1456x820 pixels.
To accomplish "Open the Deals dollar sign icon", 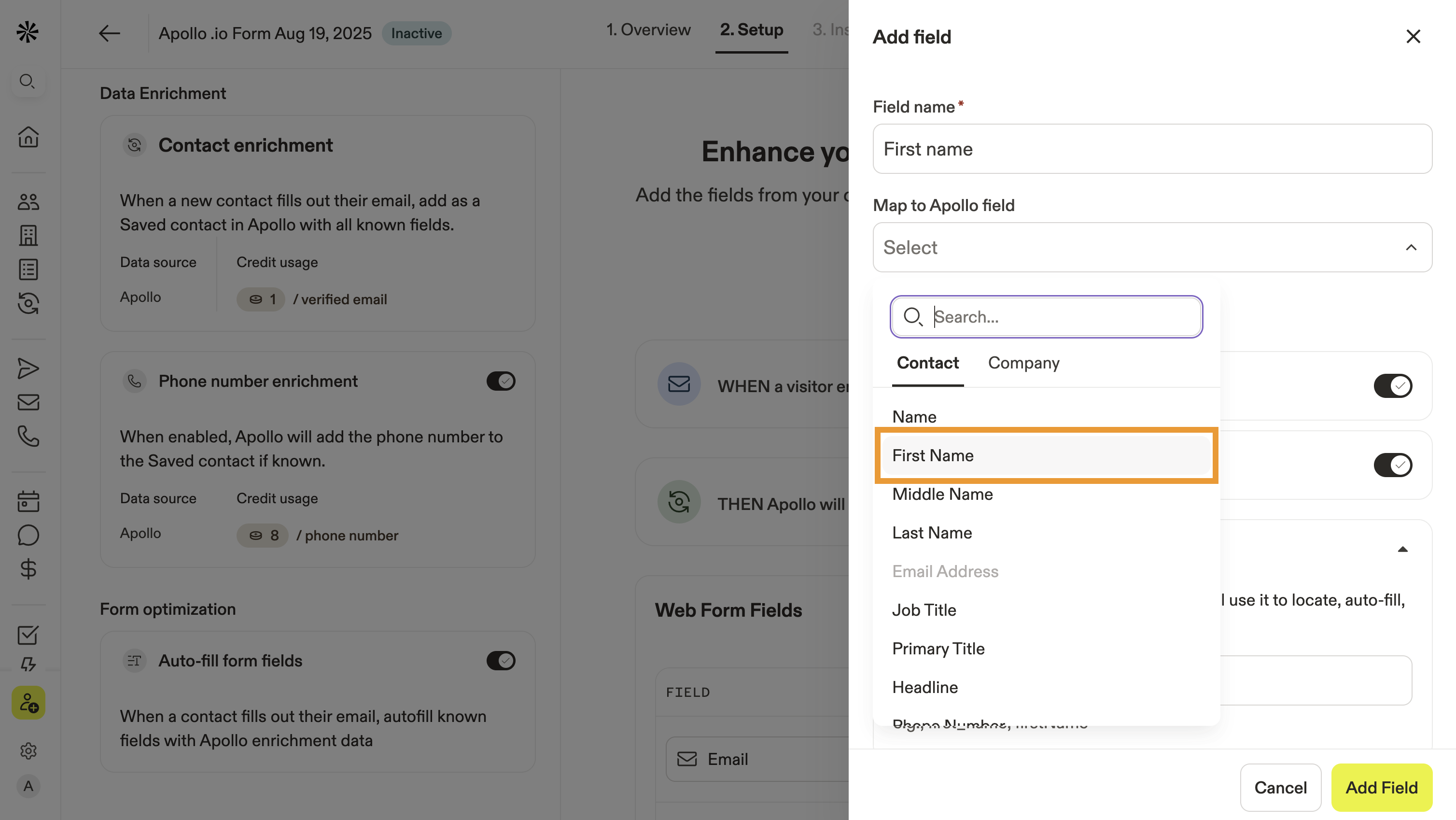I will tap(28, 569).
